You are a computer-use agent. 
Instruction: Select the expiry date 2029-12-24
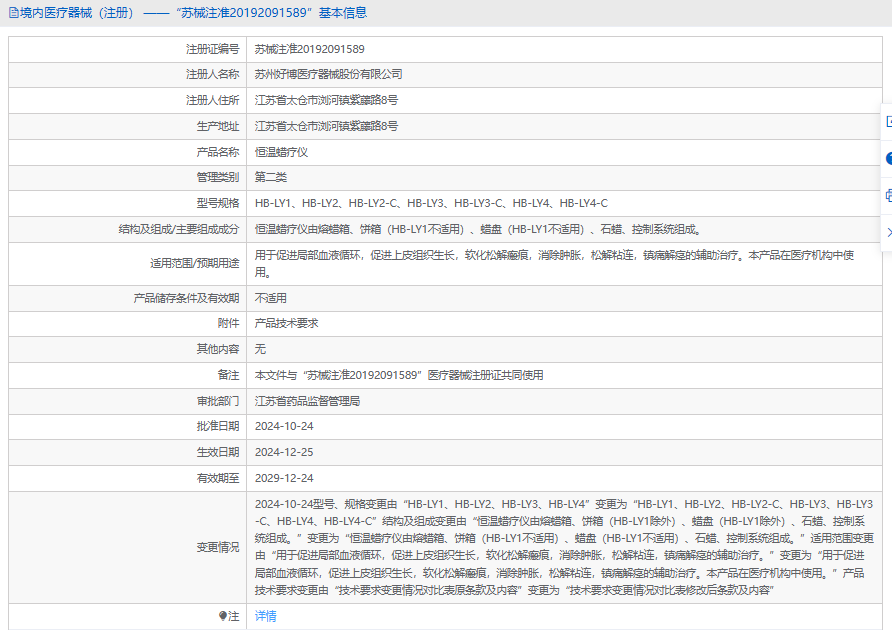284,478
